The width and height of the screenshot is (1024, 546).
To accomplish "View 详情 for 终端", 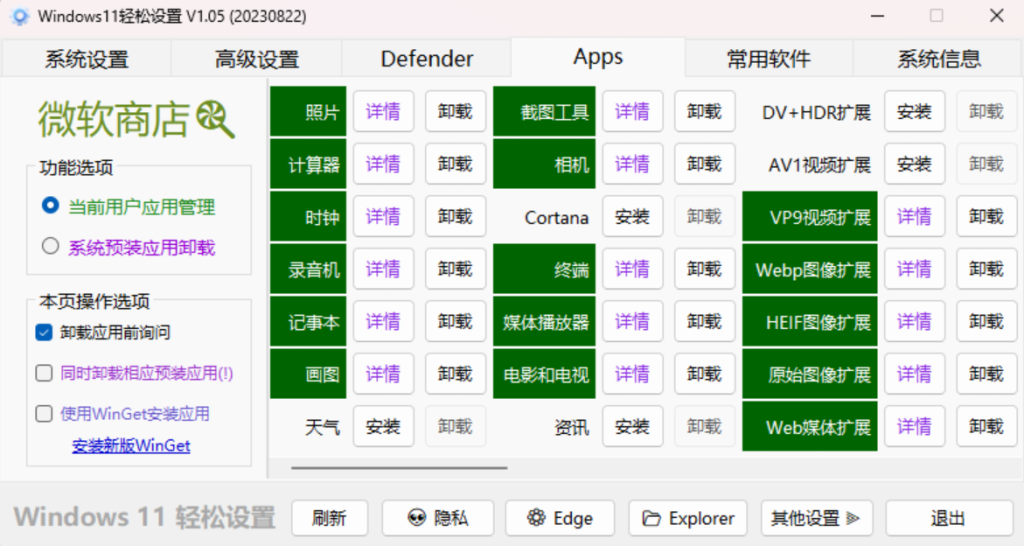I will (632, 268).
